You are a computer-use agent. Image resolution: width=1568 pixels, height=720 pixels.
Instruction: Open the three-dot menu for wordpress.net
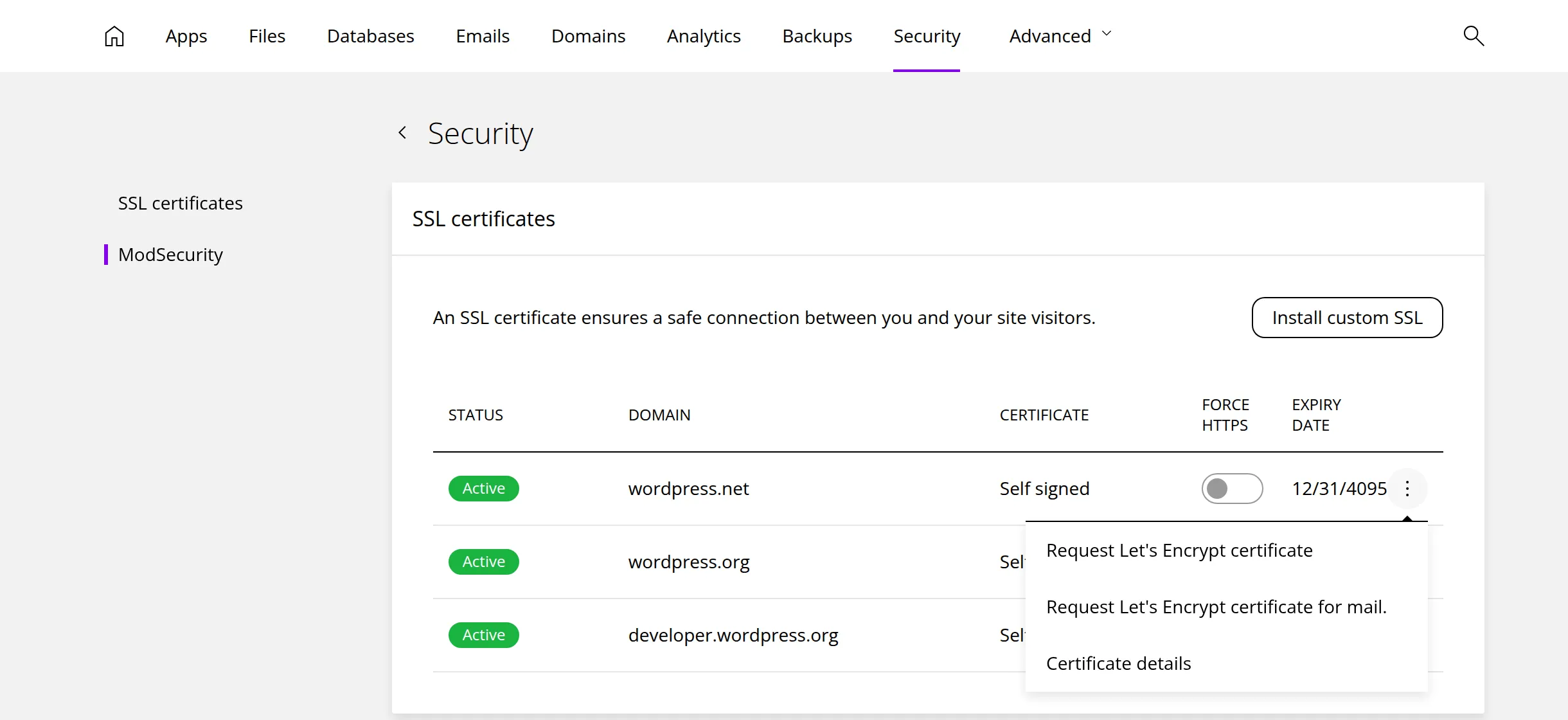point(1407,489)
